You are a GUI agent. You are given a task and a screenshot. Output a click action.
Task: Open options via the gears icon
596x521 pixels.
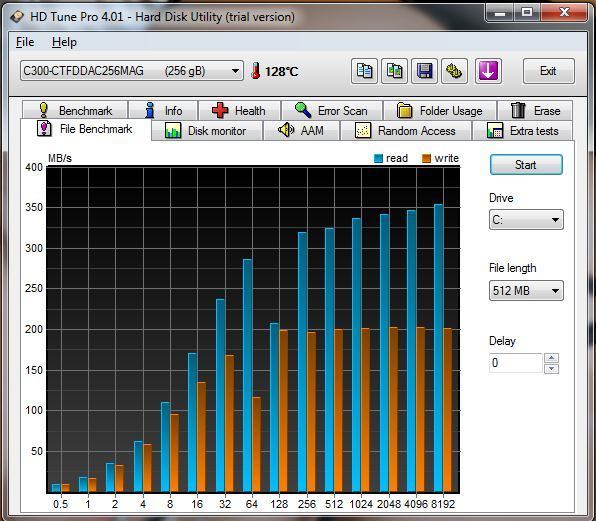(454, 71)
